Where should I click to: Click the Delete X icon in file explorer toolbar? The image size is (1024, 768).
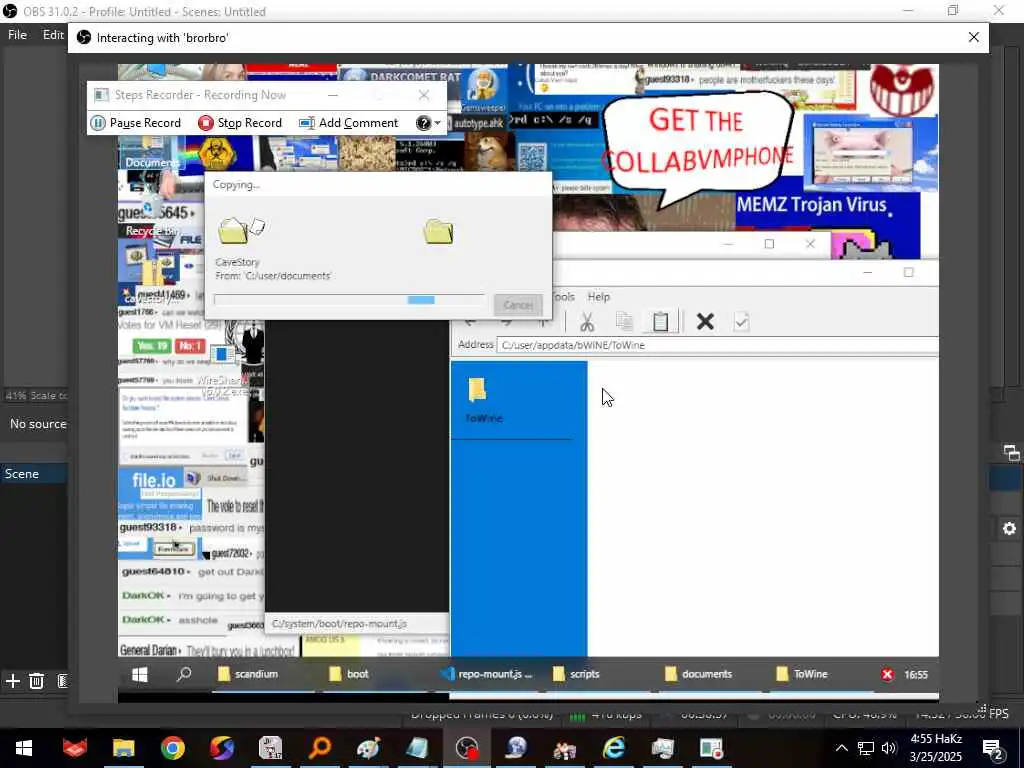coord(705,321)
